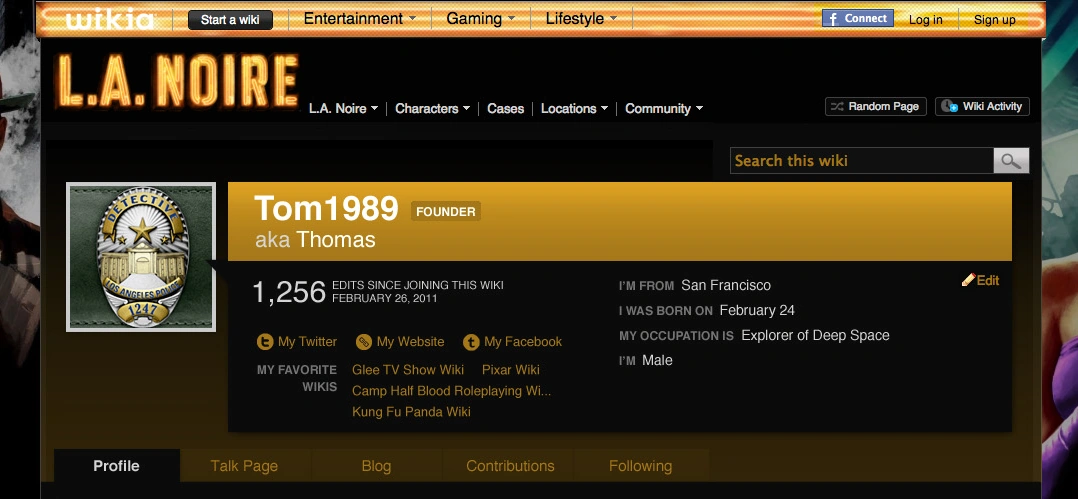Image resolution: width=1078 pixels, height=499 pixels.
Task: Switch to the Blog tab
Action: (x=376, y=466)
